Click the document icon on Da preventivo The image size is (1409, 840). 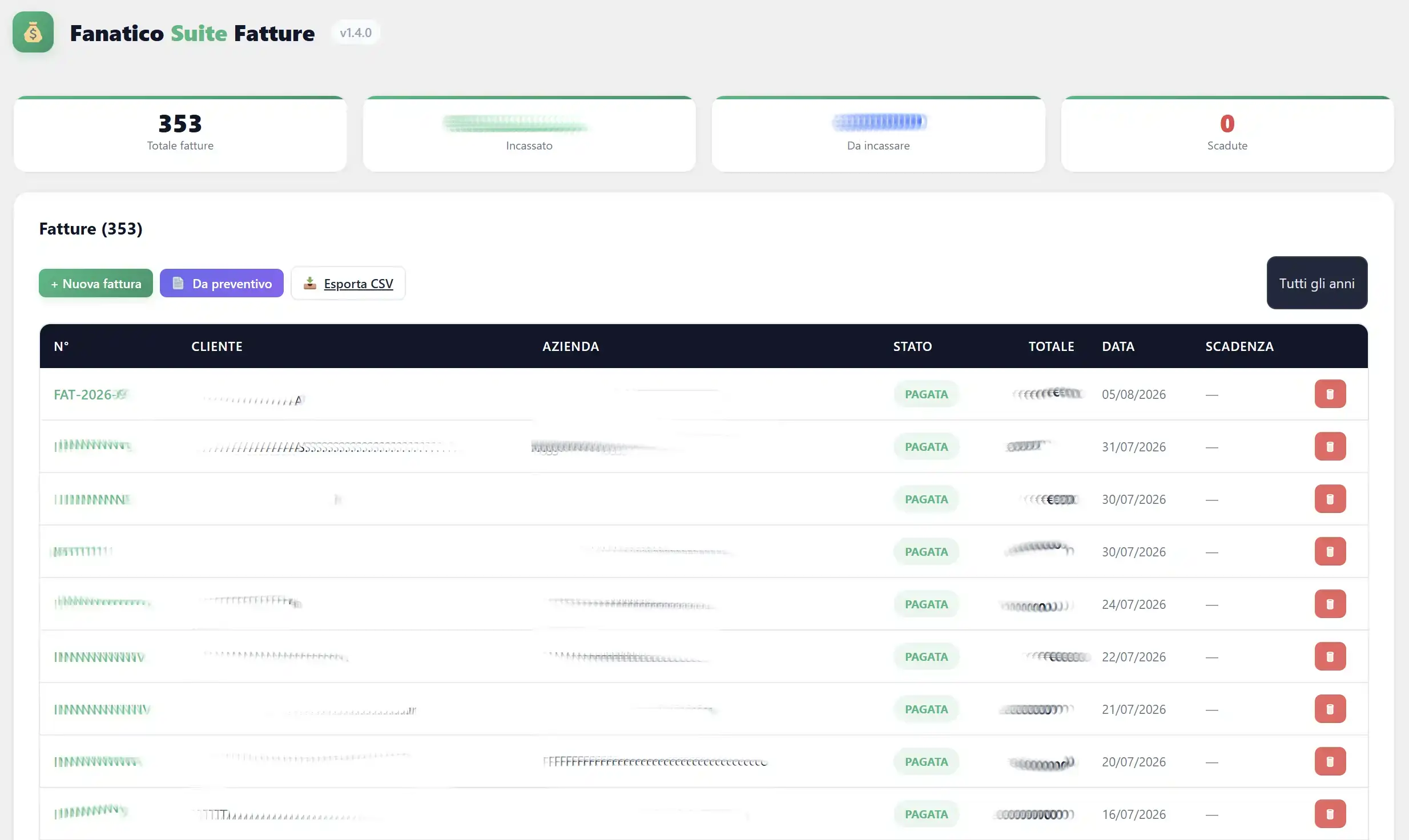(x=178, y=283)
